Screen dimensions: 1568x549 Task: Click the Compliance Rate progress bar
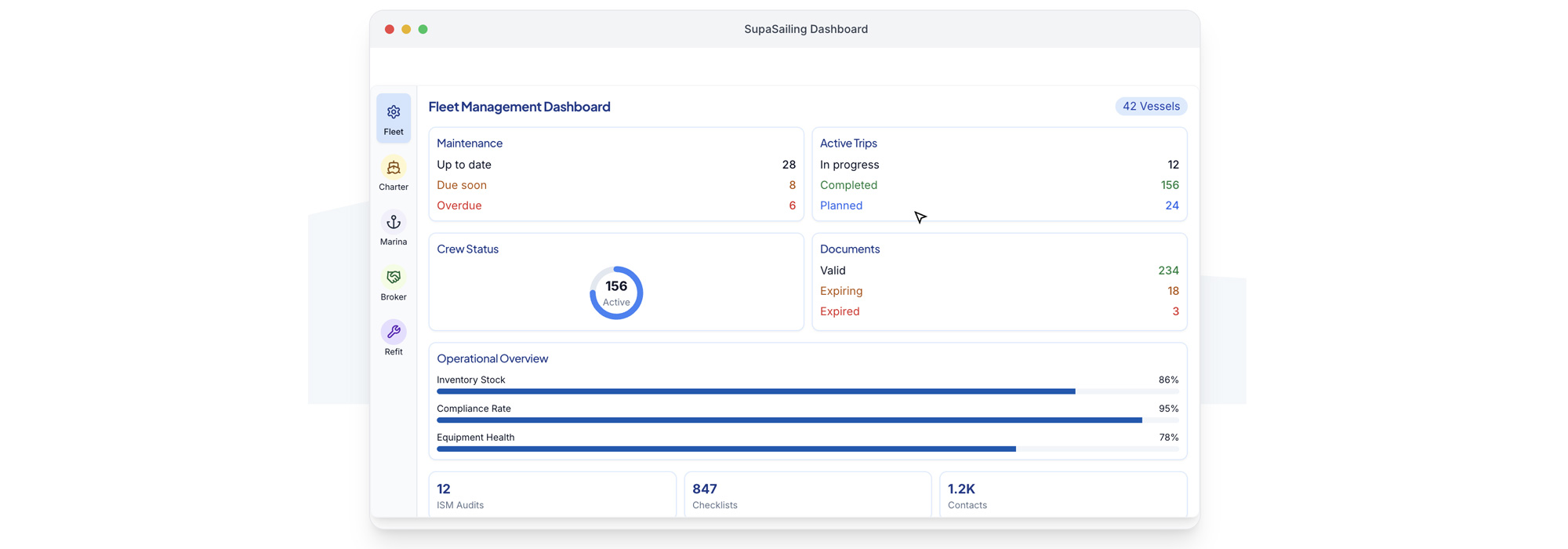click(x=808, y=420)
